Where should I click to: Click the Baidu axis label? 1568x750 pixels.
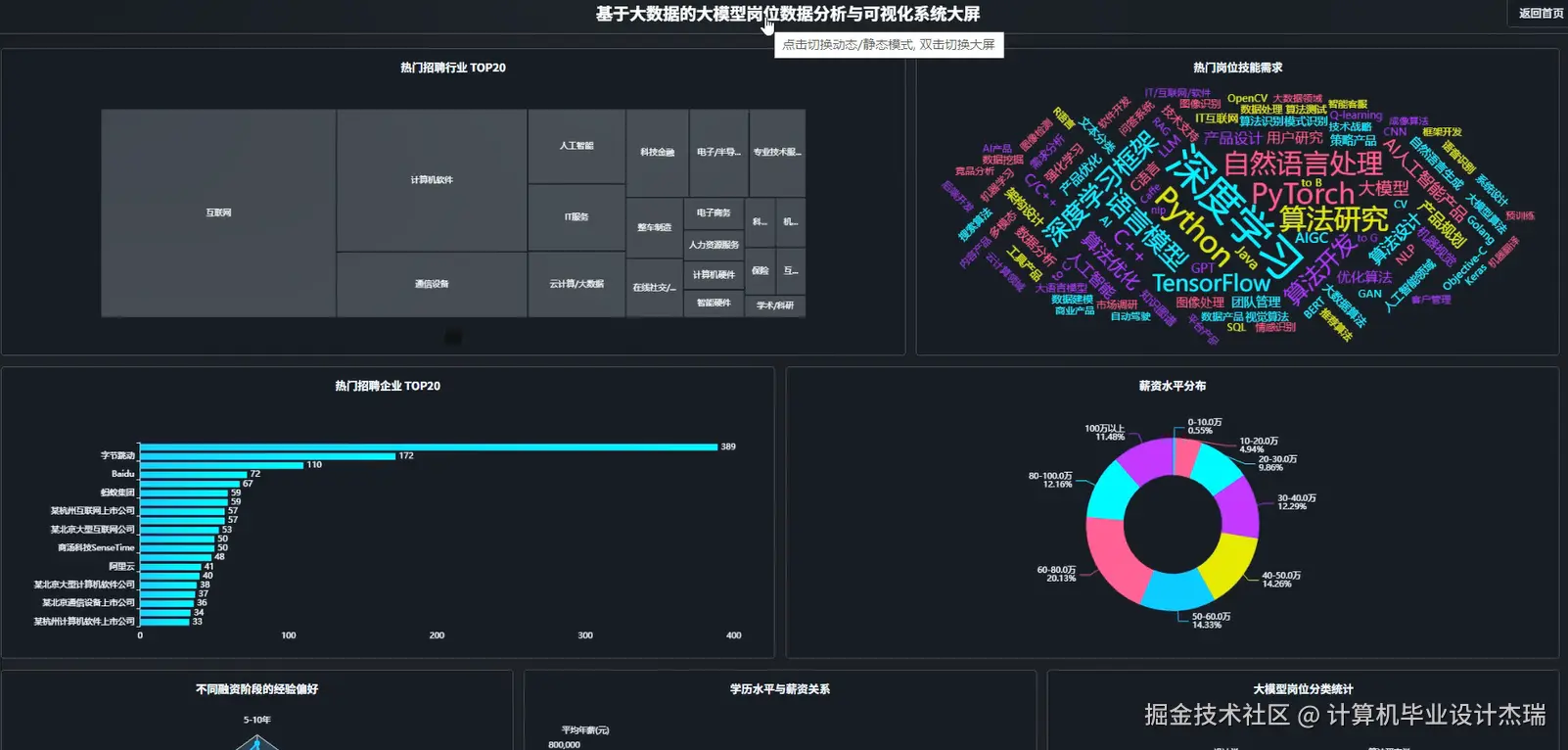pos(122,474)
